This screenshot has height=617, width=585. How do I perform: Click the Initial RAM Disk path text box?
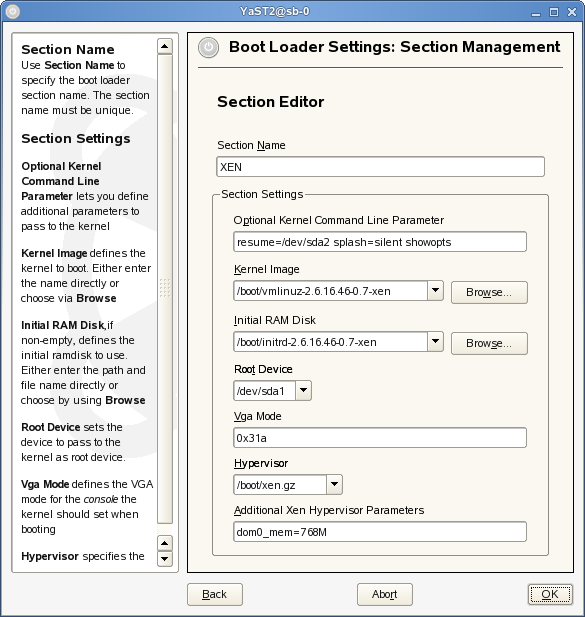[330, 342]
